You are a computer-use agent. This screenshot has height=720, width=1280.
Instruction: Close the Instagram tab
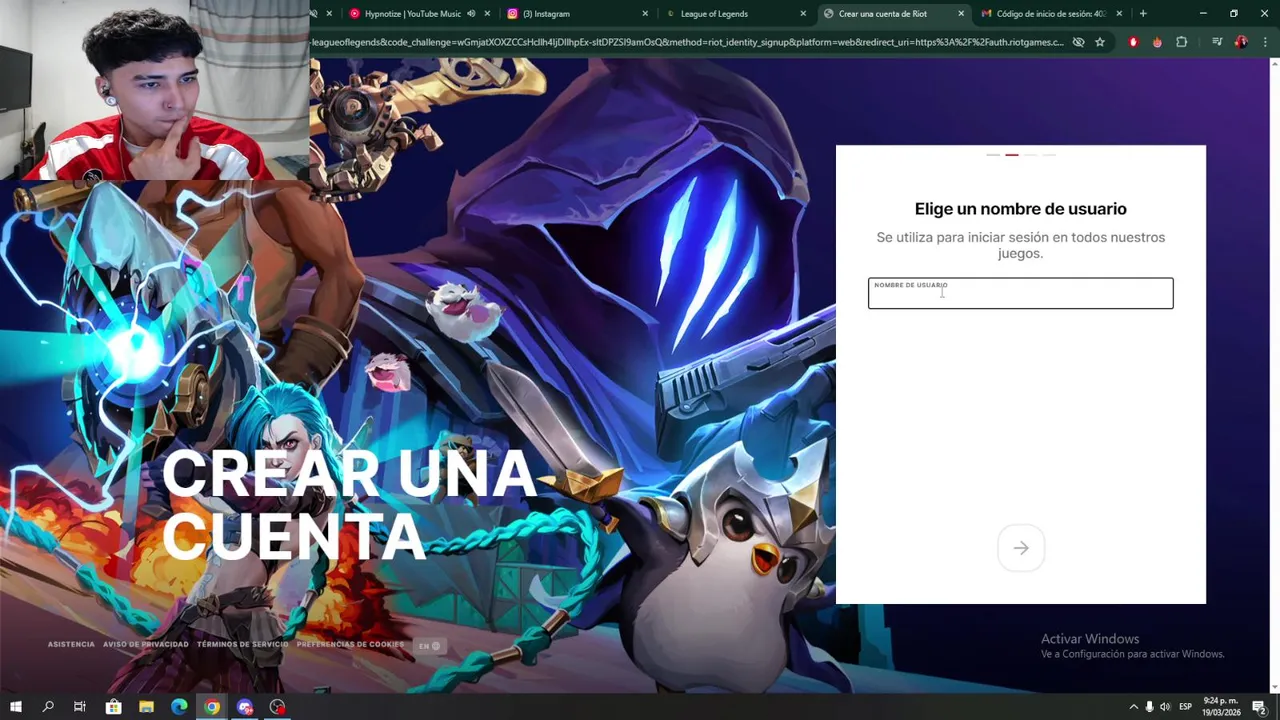[645, 14]
